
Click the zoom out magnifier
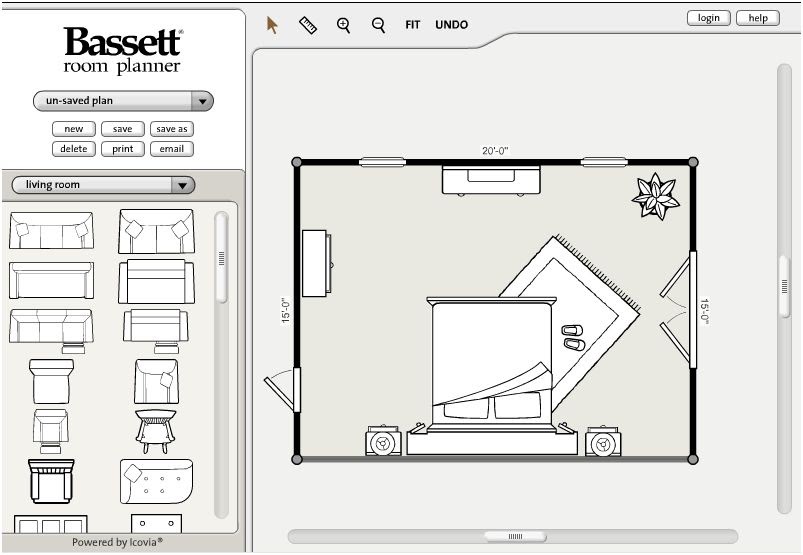coord(378,25)
